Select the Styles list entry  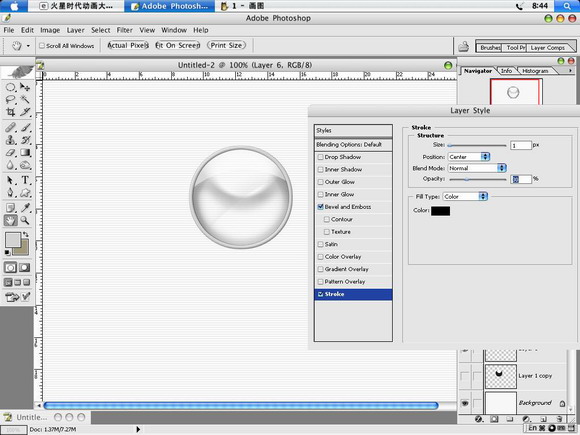pos(353,131)
